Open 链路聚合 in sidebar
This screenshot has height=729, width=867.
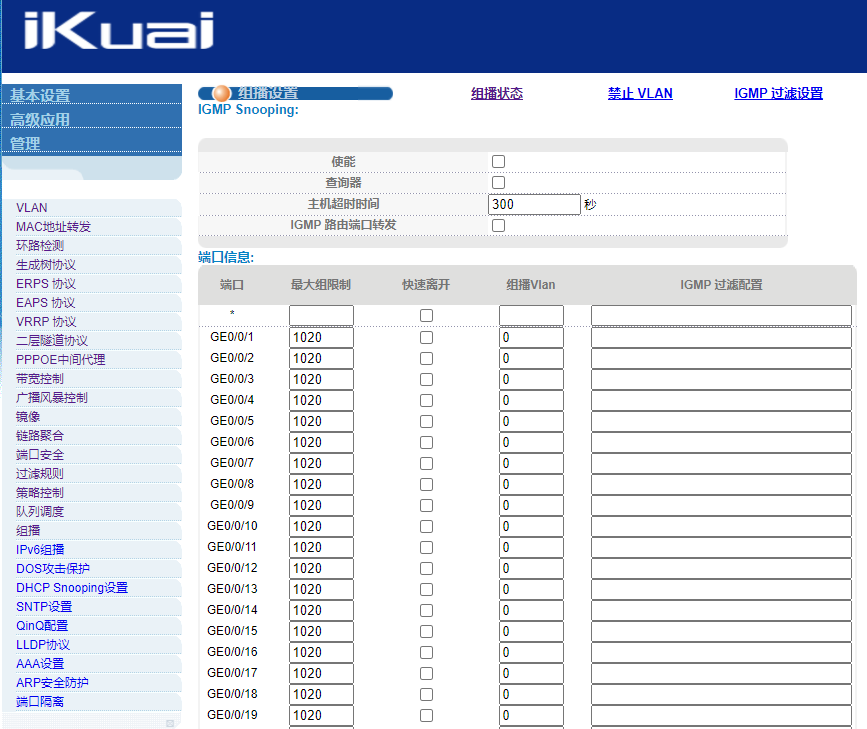[40, 436]
